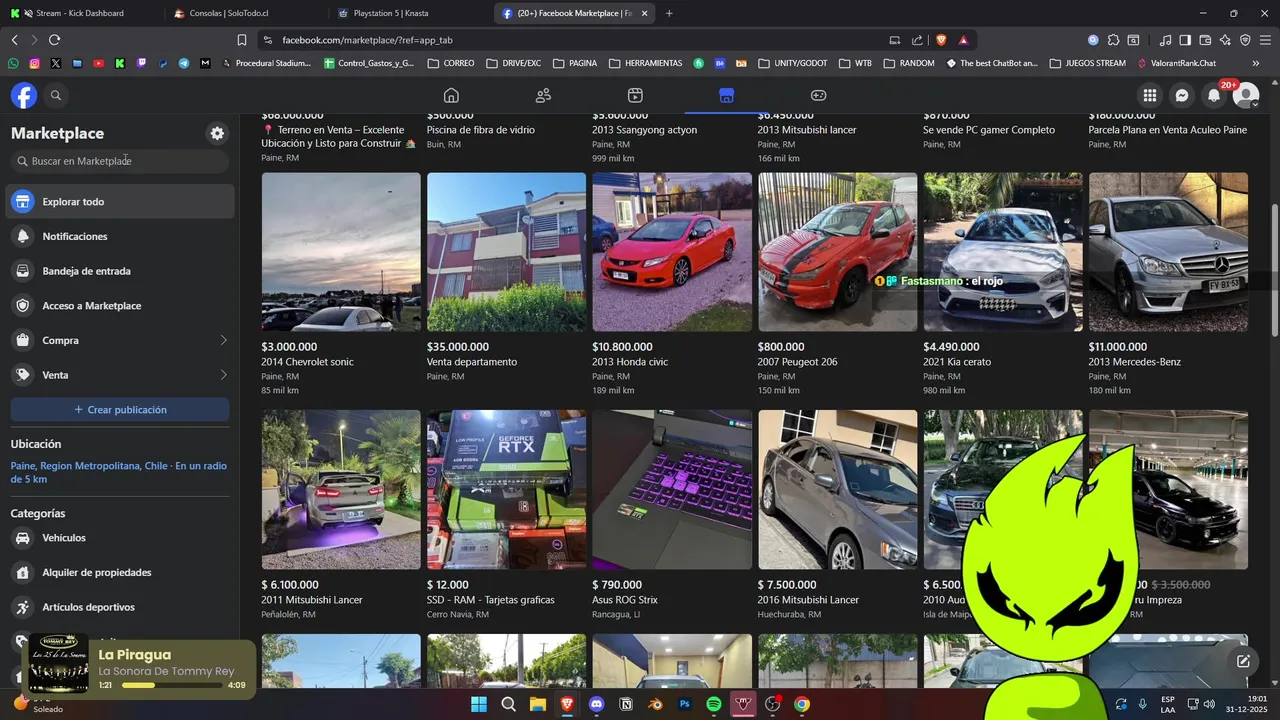Open the Instagram bookmark icon
Screen dimensions: 1280x720
34,63
